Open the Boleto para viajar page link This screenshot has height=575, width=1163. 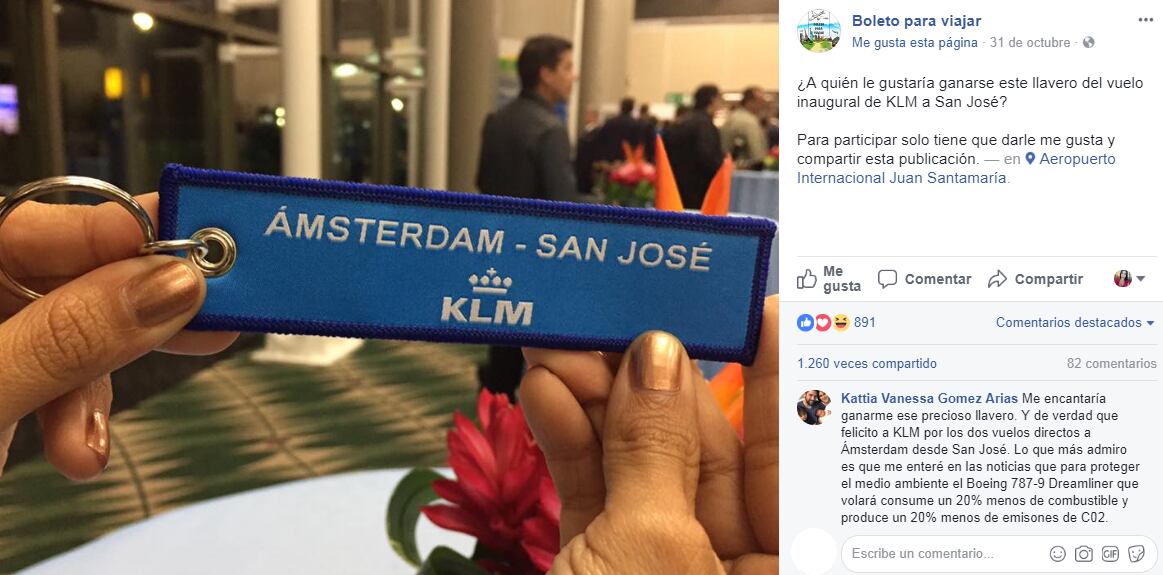pos(916,21)
